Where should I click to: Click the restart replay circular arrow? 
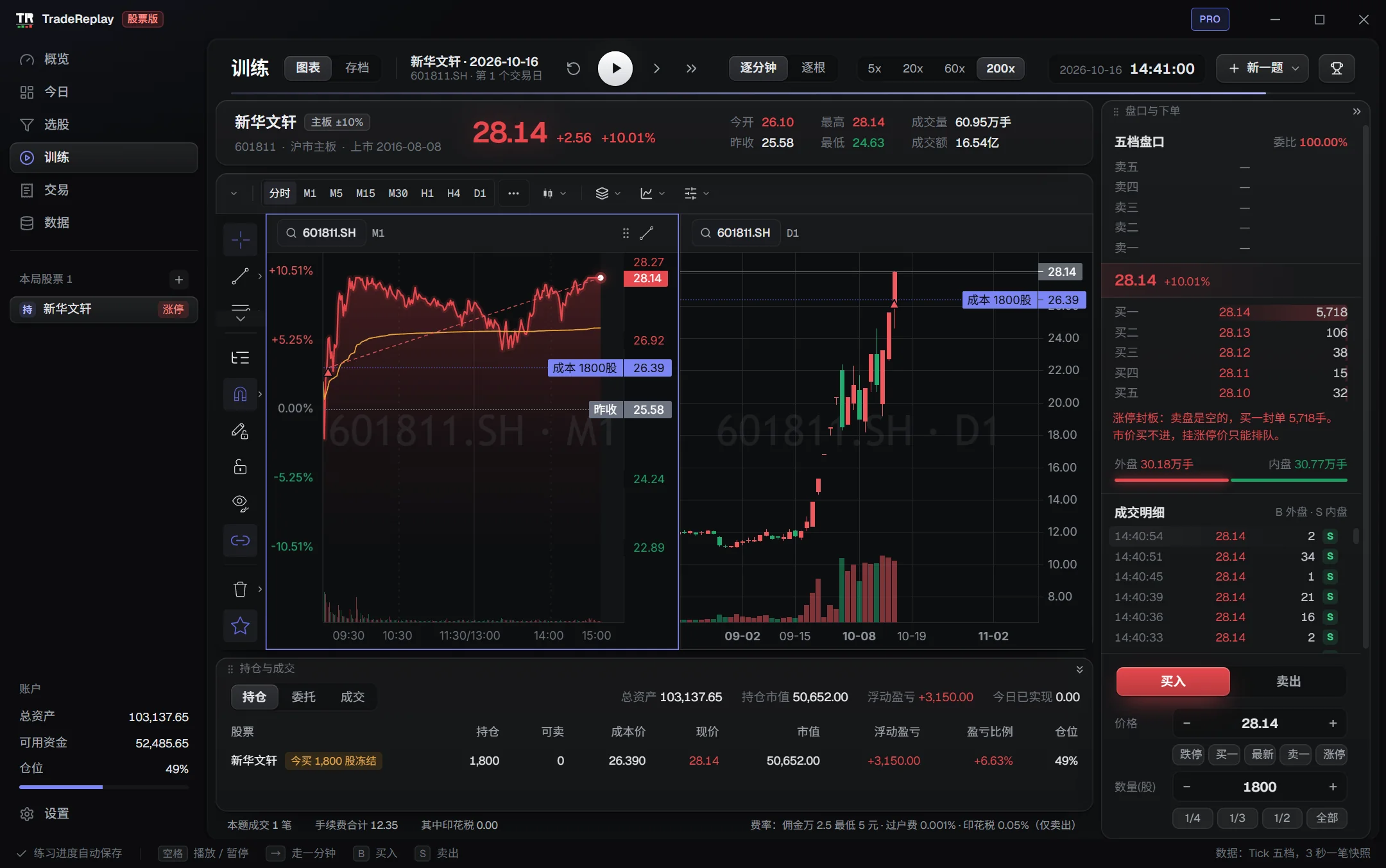pos(573,69)
